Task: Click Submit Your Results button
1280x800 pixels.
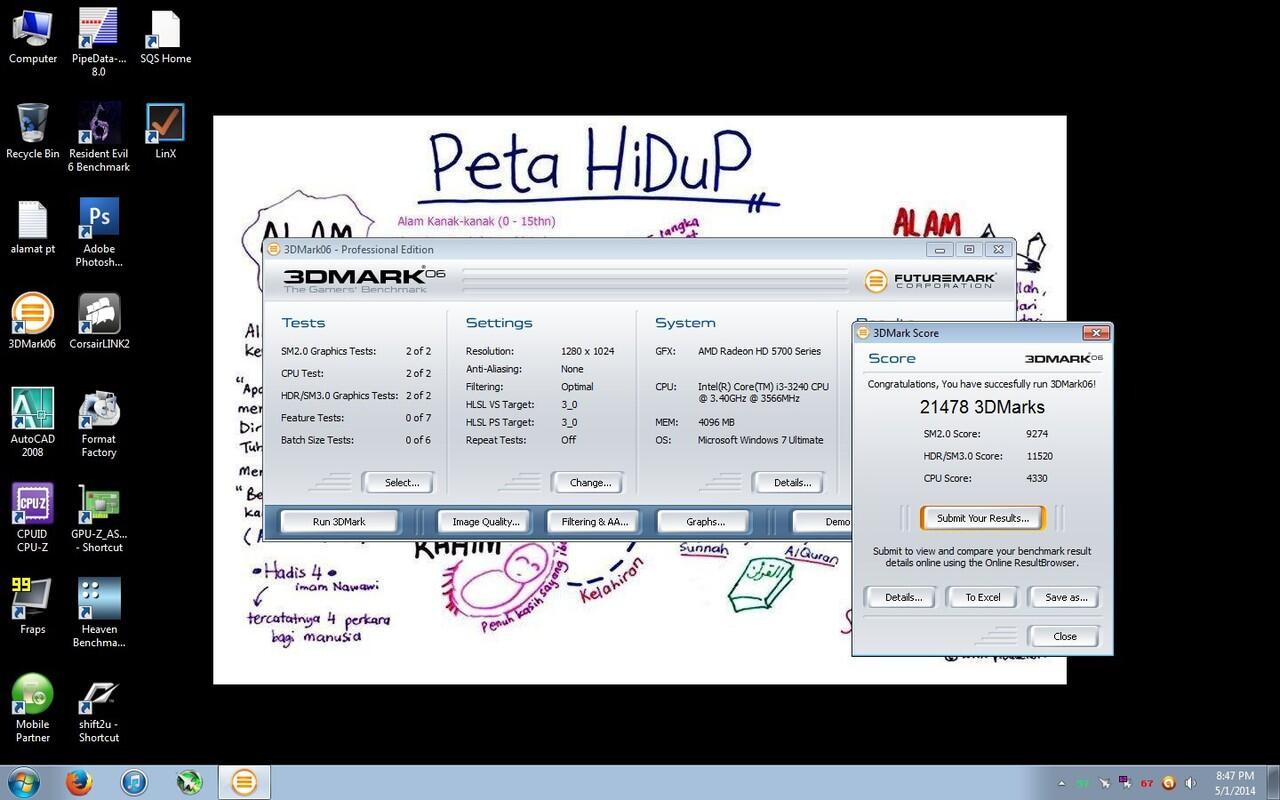Action: [982, 518]
